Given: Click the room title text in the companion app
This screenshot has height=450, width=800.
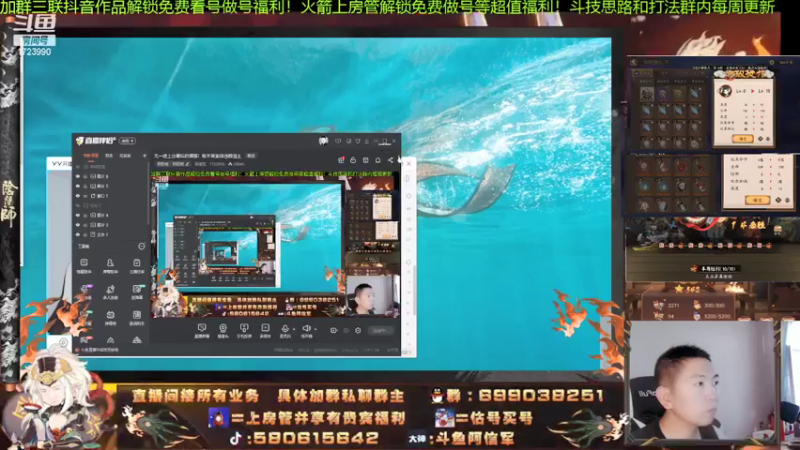Looking at the screenshot, I should coord(197,156).
